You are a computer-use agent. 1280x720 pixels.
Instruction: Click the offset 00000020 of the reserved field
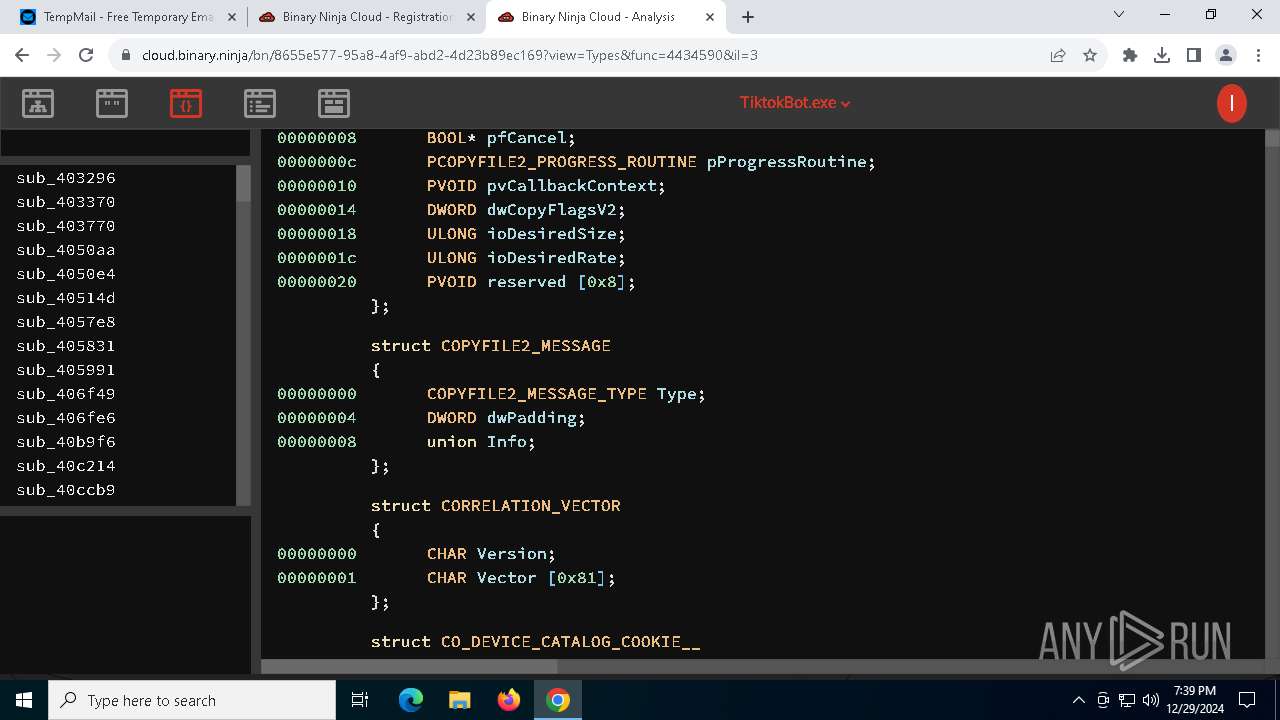[x=317, y=282]
